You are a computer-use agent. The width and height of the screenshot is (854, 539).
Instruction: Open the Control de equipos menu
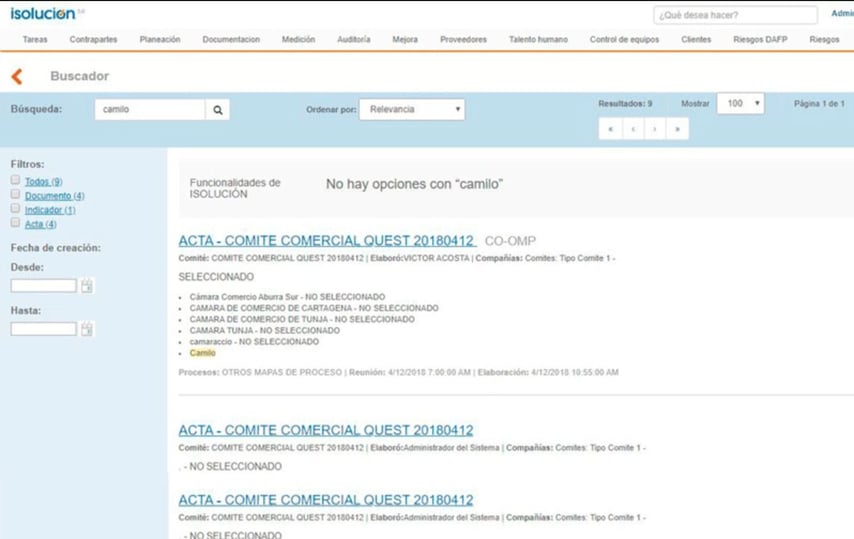coord(624,39)
